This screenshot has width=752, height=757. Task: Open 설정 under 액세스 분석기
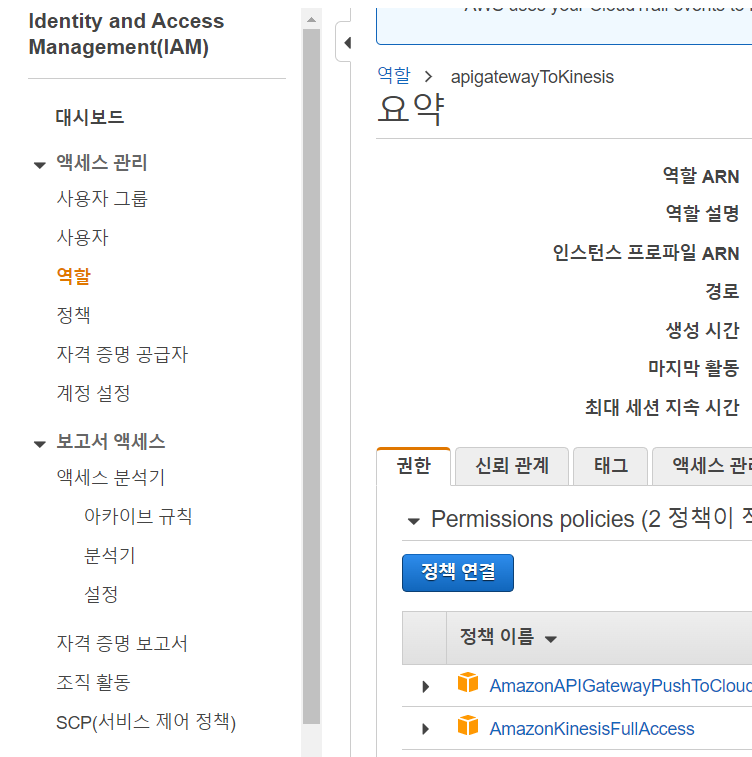(x=101, y=594)
